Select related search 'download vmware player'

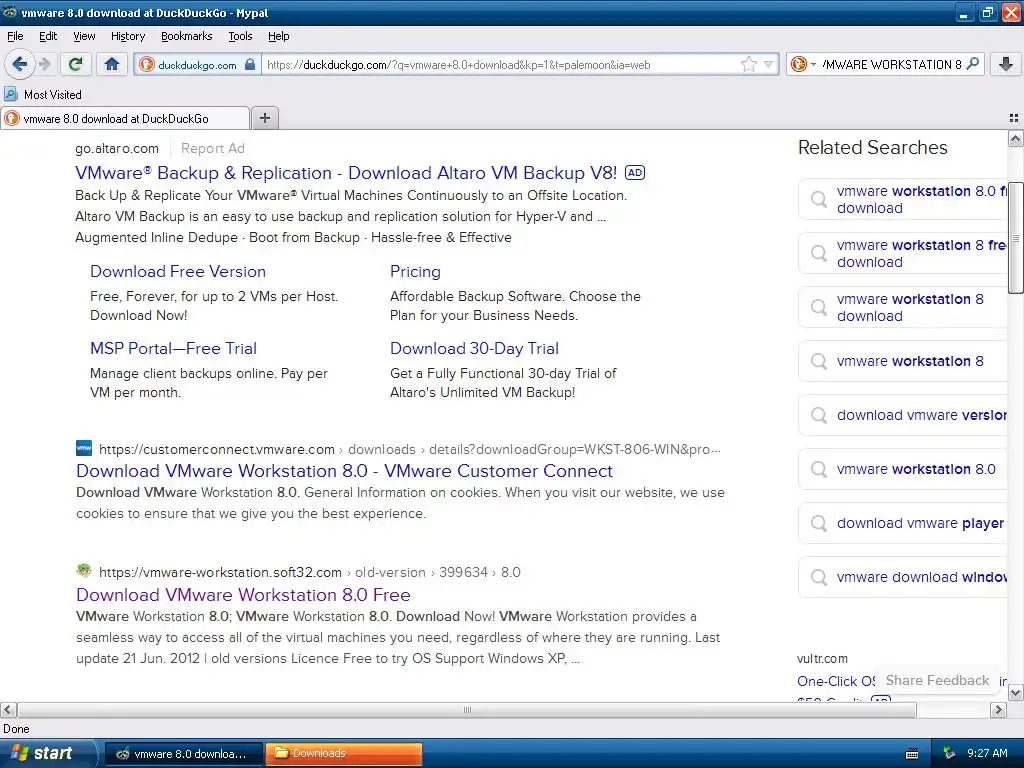click(903, 523)
